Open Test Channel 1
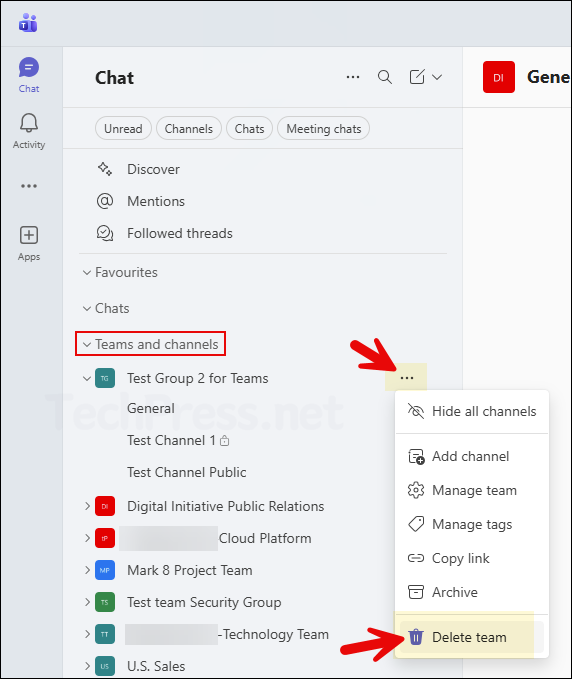The height and width of the screenshot is (679, 572). (x=171, y=440)
